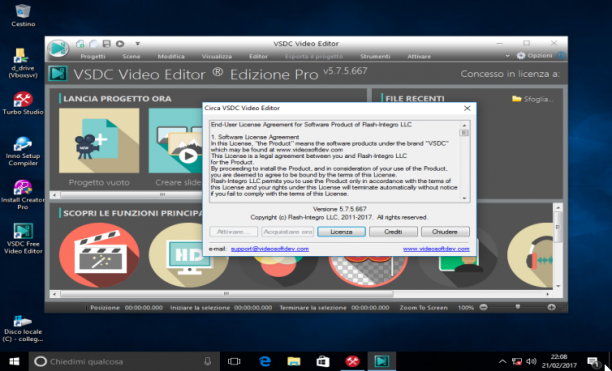Open the Strumenti ribbon tab
Screen dimensions: 612x371
click(375, 57)
